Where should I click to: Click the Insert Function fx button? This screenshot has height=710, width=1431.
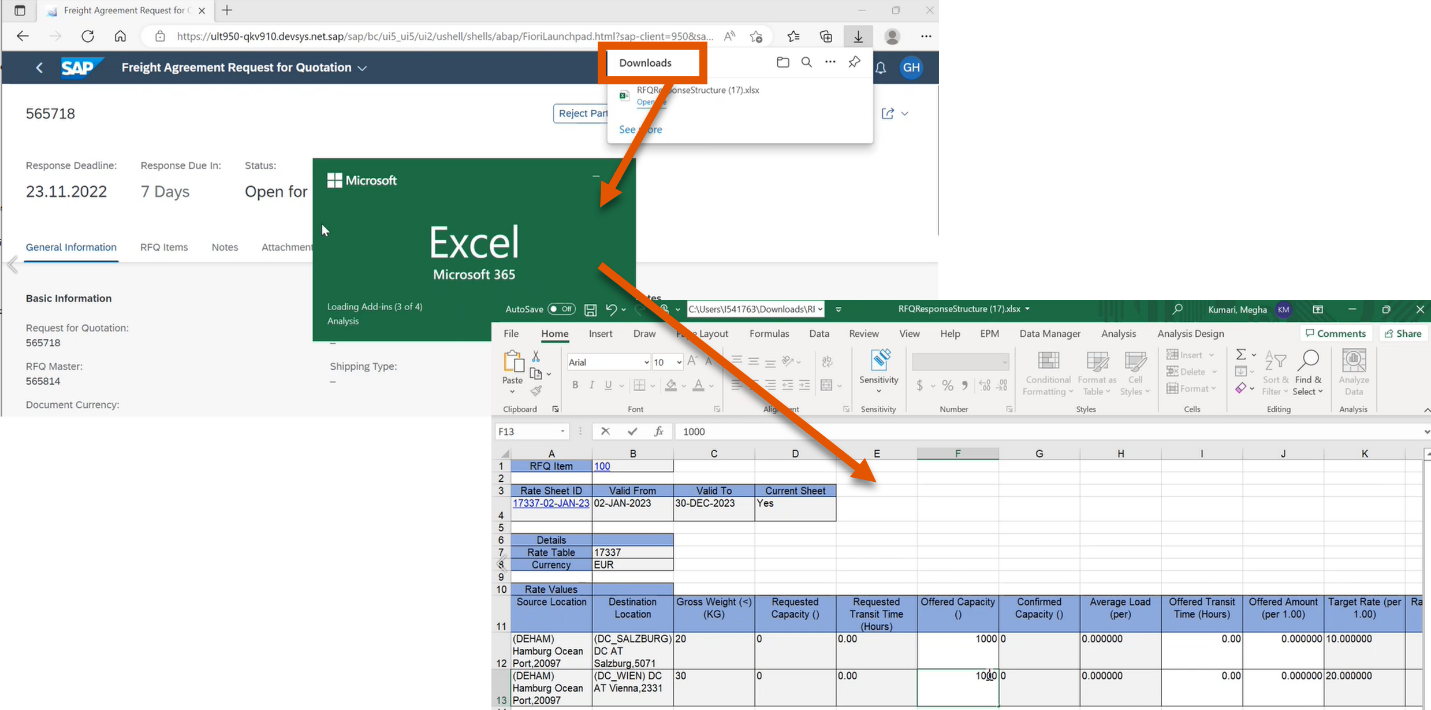pyautogui.click(x=659, y=432)
